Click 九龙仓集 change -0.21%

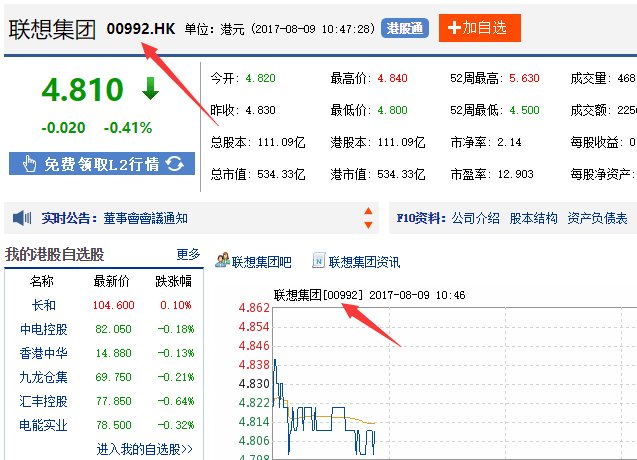(x=176, y=377)
